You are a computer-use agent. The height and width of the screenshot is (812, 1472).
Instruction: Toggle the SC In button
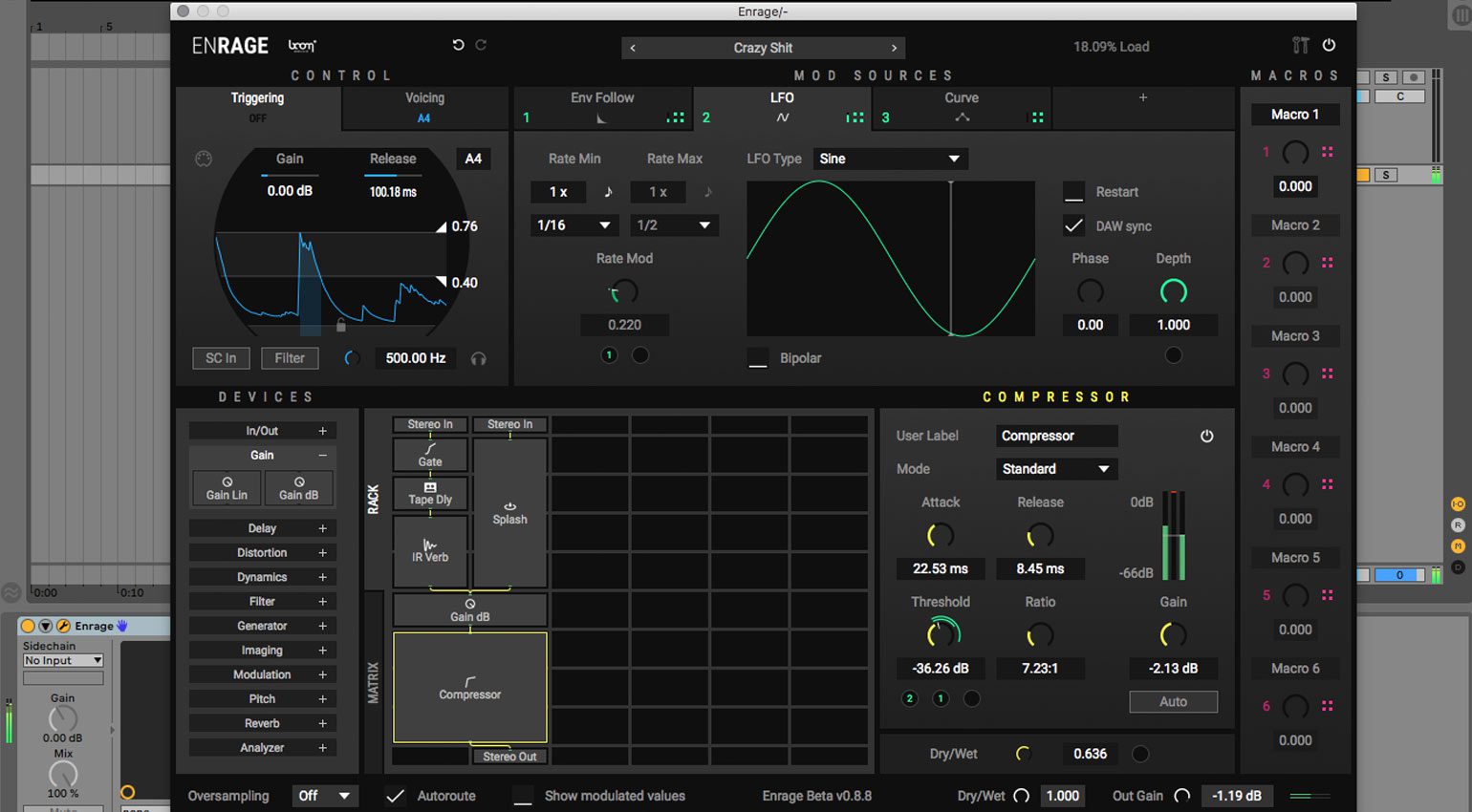point(221,358)
